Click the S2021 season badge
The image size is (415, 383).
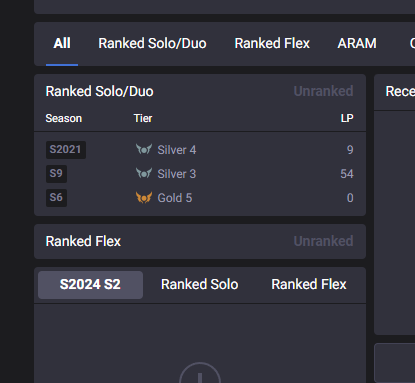(x=66, y=150)
